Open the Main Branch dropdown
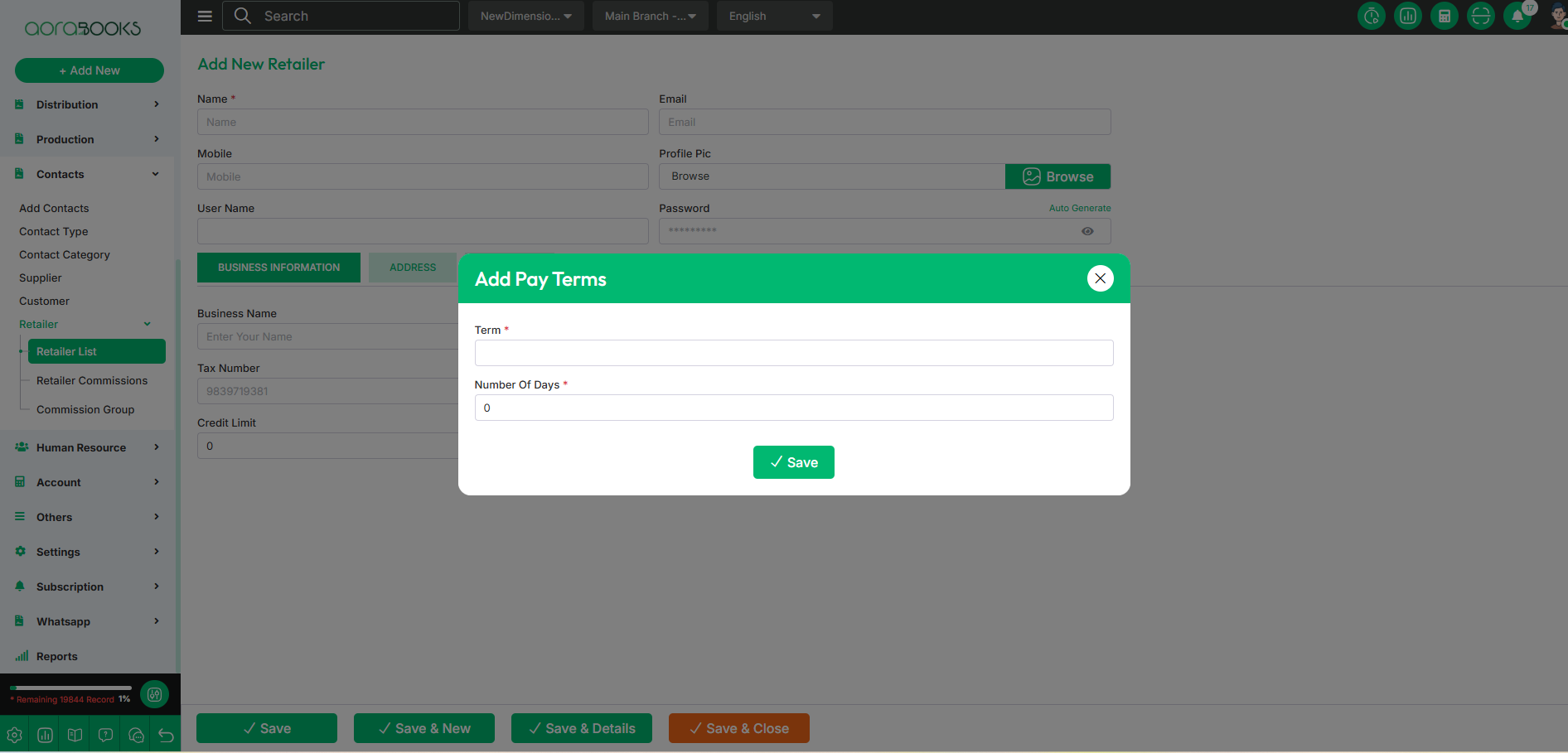This screenshot has height=753, width=1568. (x=650, y=16)
